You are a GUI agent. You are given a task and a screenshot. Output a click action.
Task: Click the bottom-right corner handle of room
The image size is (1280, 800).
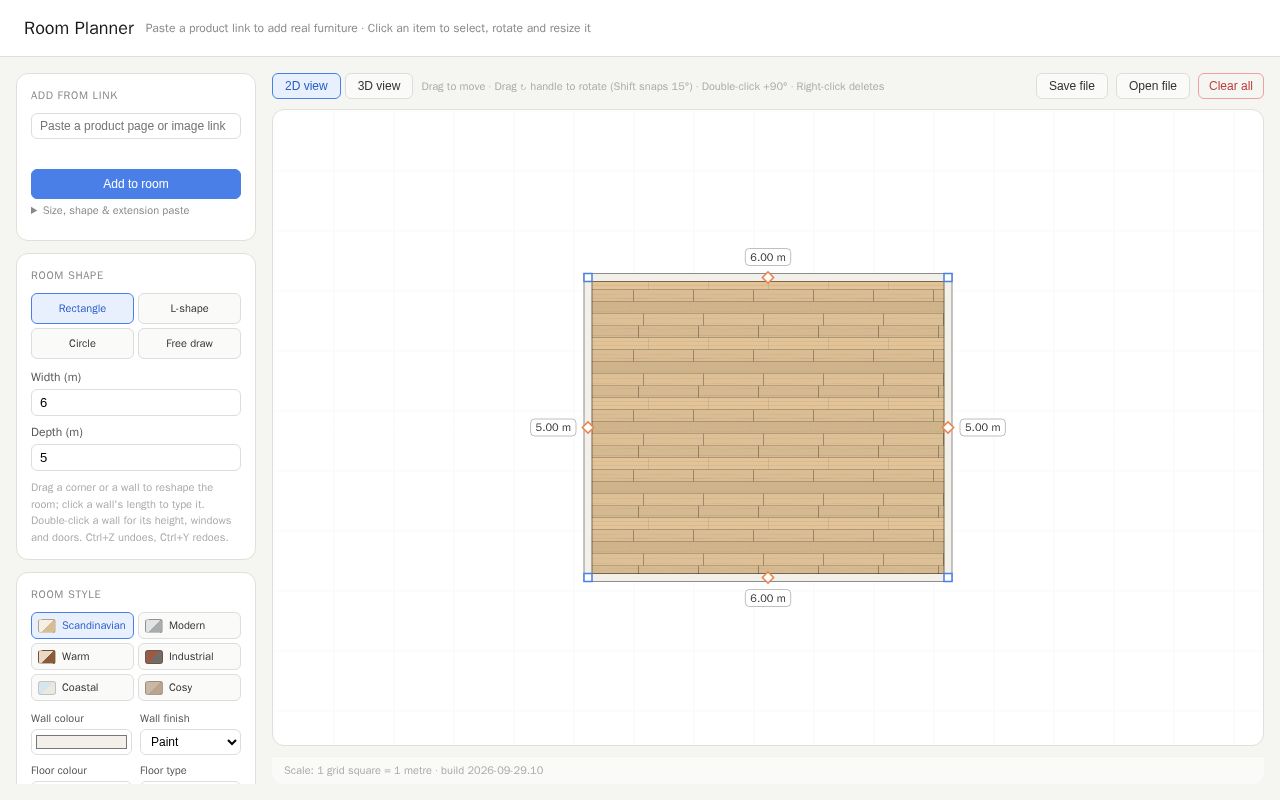coord(948,577)
